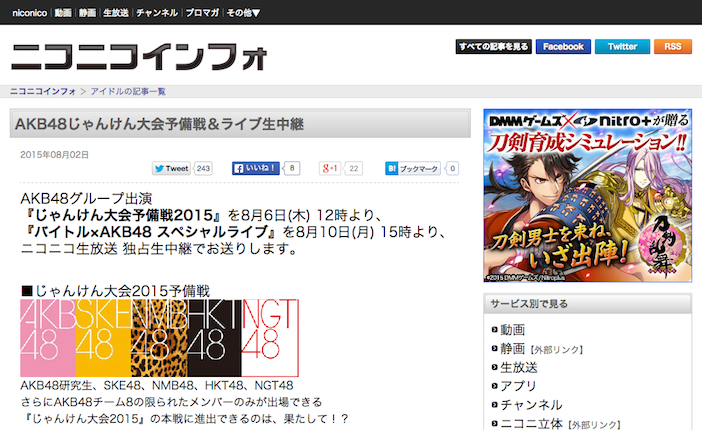This screenshot has width=702, height=430.
Task: Click the 『バイトル×AKB48 スペシャルライブ』 bold text
Action: (x=150, y=232)
